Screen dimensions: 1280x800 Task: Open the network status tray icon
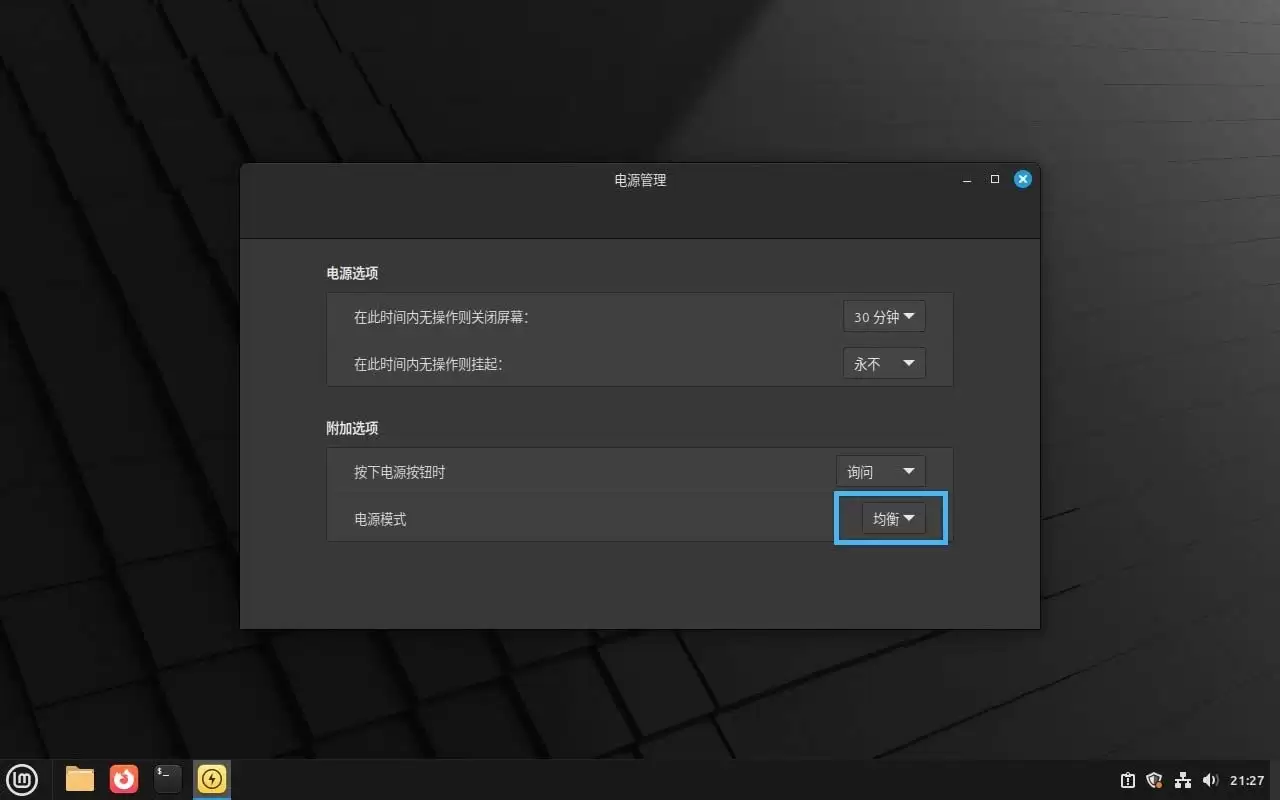(1182, 779)
